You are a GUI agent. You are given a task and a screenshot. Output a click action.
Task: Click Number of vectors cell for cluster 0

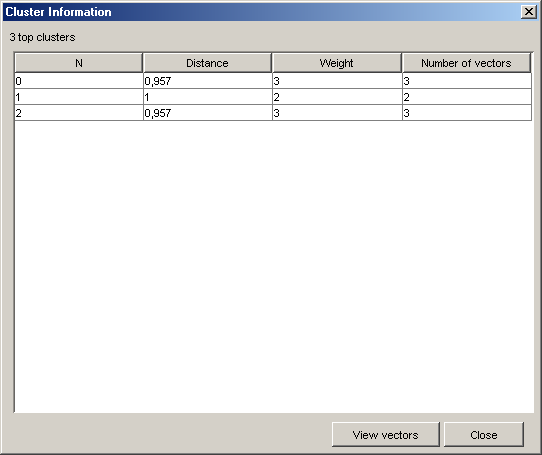pos(467,81)
